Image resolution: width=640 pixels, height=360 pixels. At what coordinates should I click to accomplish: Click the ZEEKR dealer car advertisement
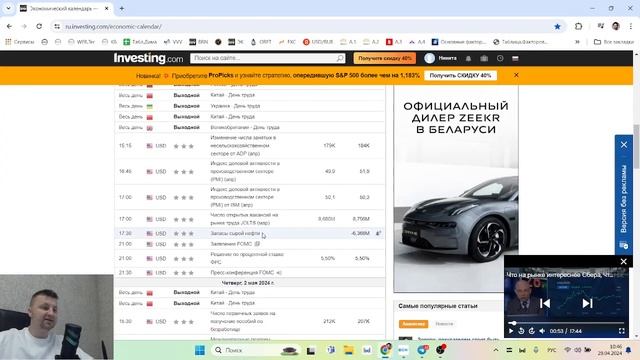pos(456,189)
